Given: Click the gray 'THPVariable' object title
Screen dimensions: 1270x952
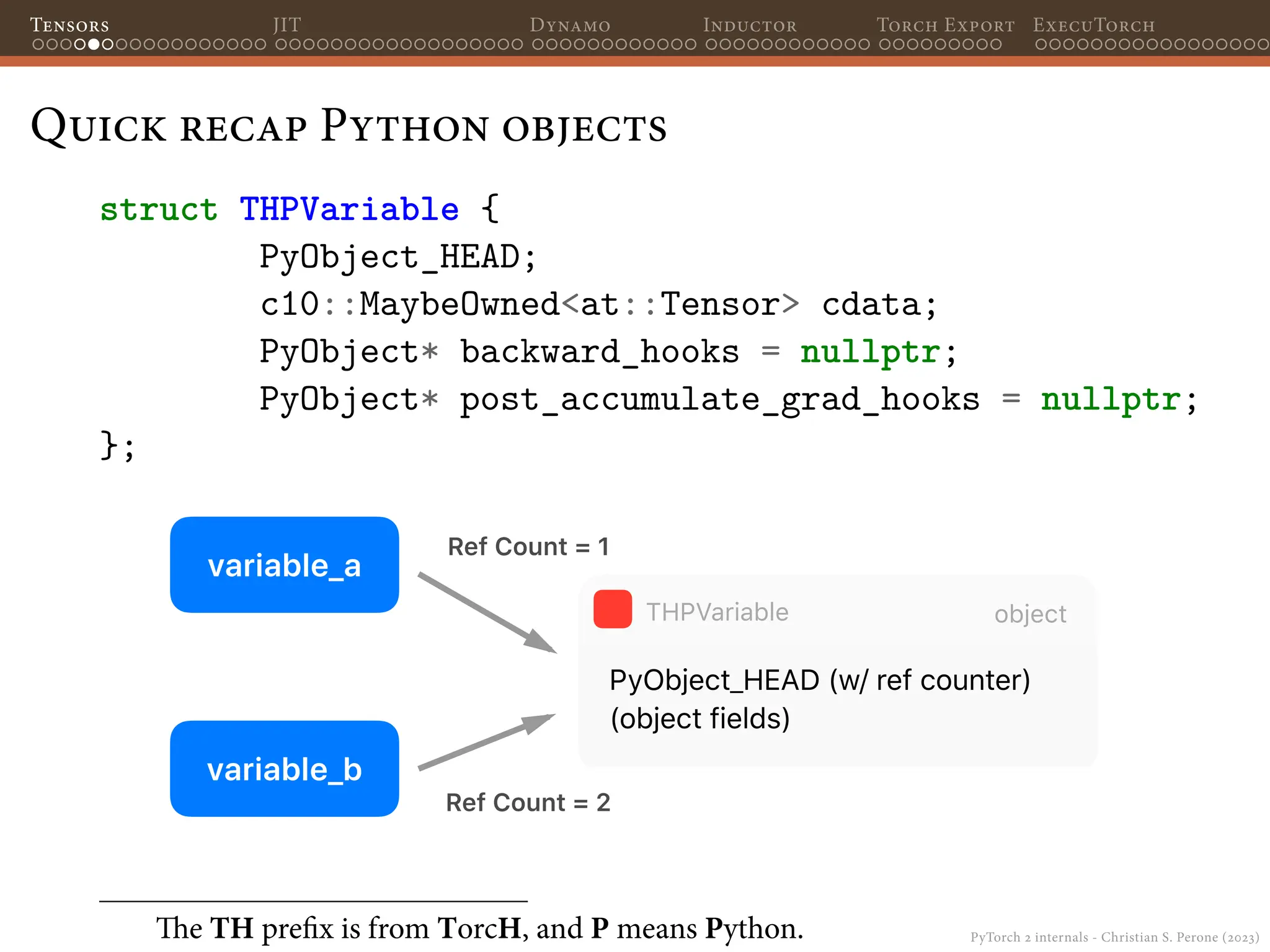Looking at the screenshot, I should [717, 612].
